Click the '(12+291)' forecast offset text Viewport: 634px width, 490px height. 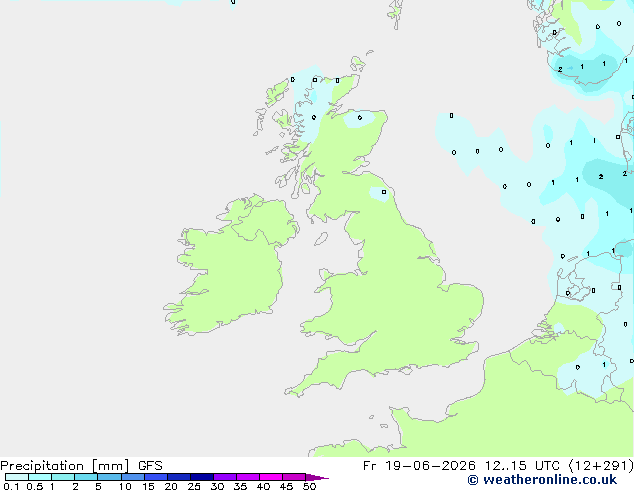601,466
